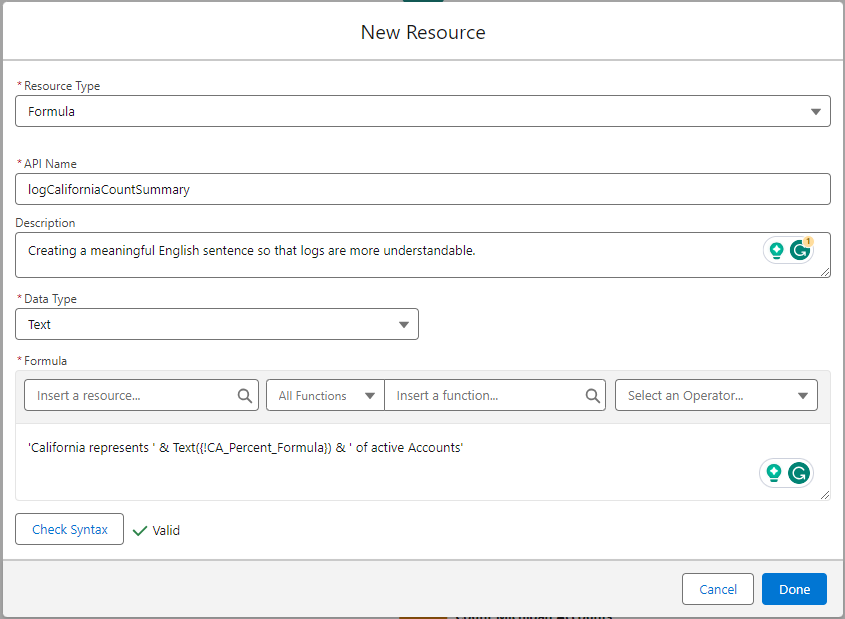This screenshot has width=845, height=619.
Task: Click the Formula field label
Action: pos(45,361)
